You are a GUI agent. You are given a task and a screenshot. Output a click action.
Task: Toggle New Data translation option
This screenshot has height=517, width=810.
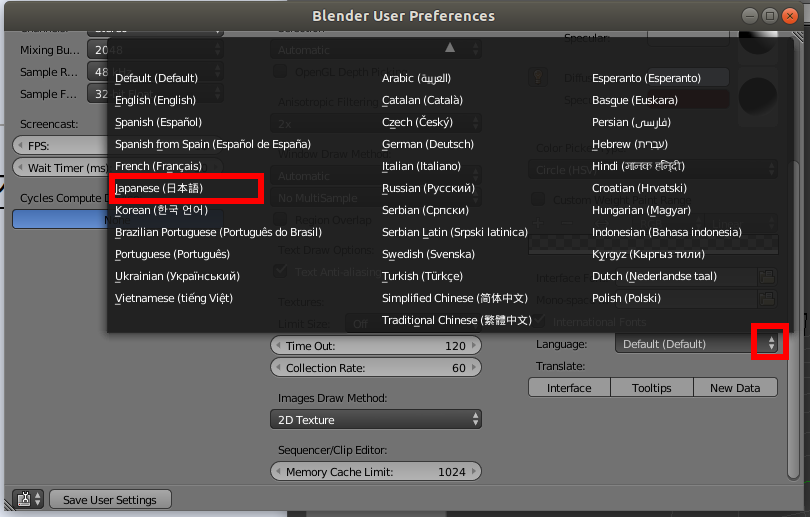pyautogui.click(x=735, y=388)
